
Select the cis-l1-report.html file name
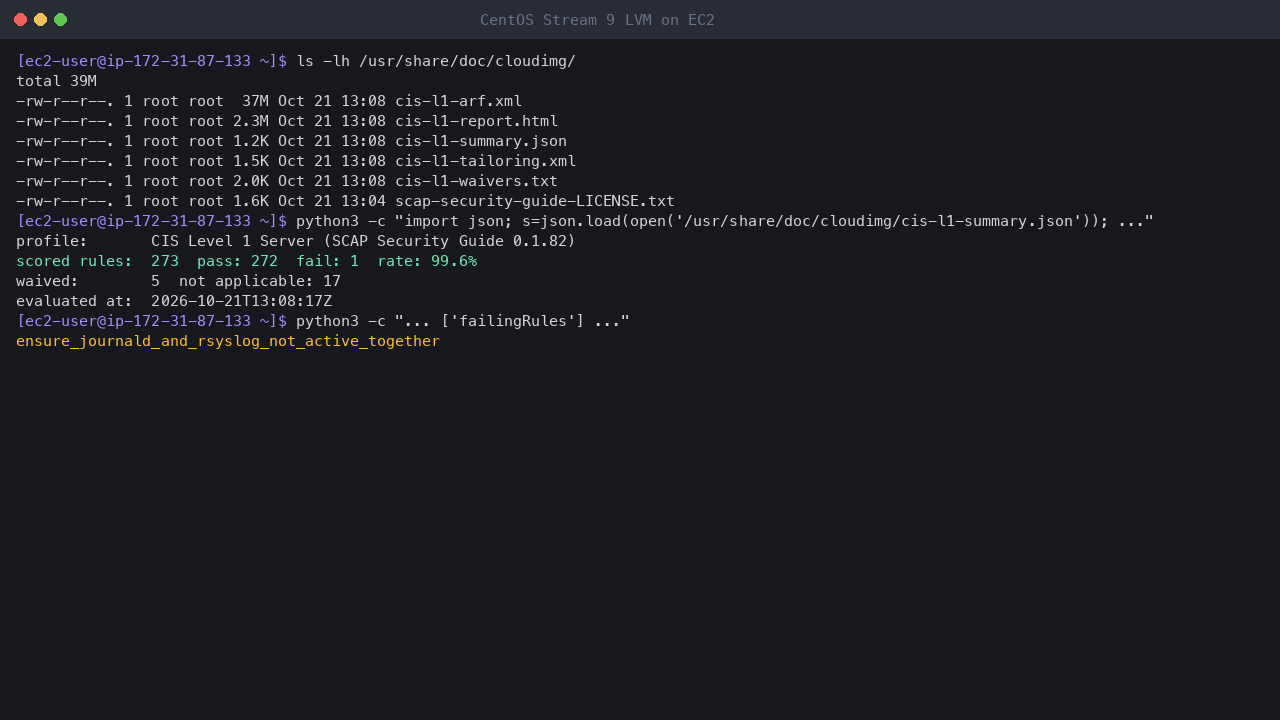pos(476,121)
